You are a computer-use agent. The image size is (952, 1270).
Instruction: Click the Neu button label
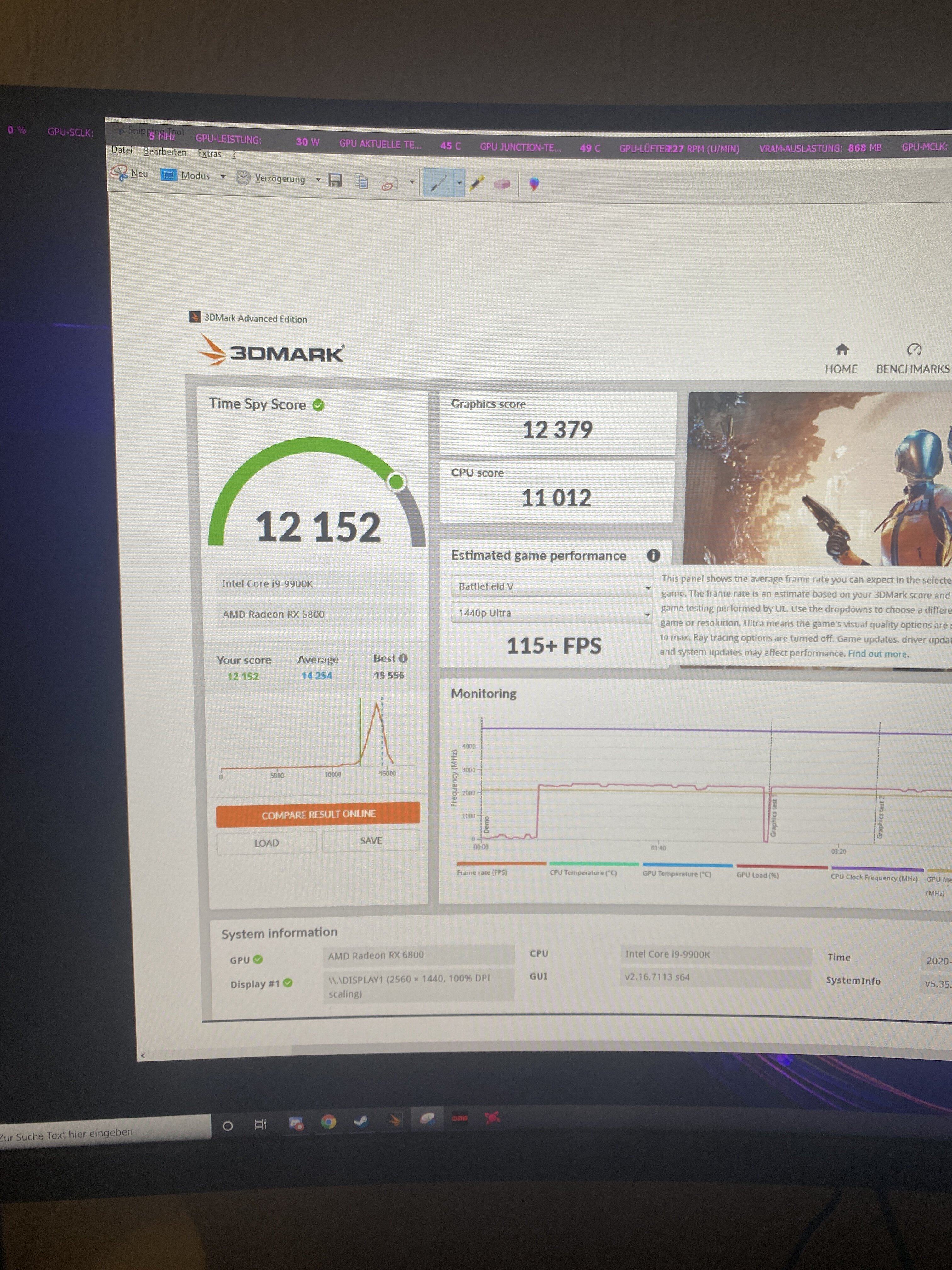click(139, 173)
